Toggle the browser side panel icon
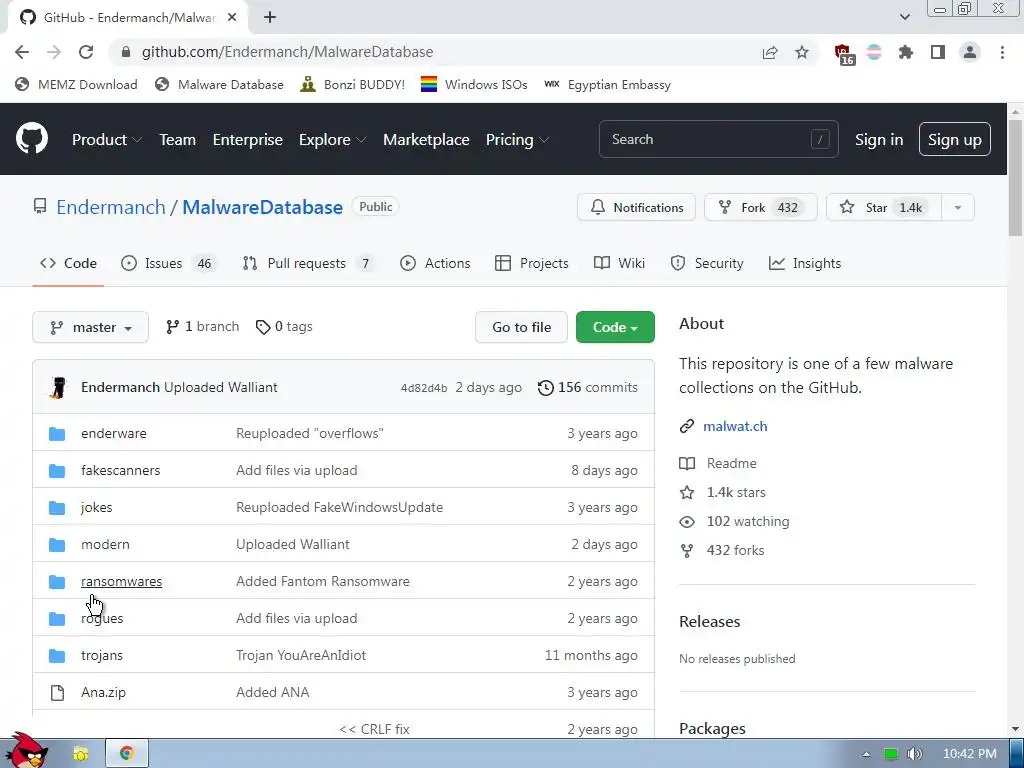The height and width of the screenshot is (768, 1024). [x=938, y=52]
